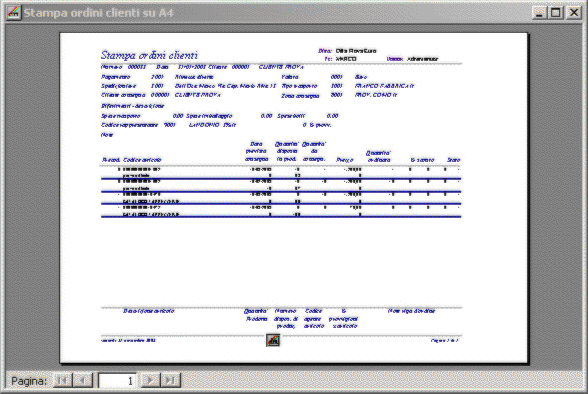Viewport: 588px width, 394px height.
Task: Click the 'Descrizione articolo' footer heading
Action: click(148, 311)
